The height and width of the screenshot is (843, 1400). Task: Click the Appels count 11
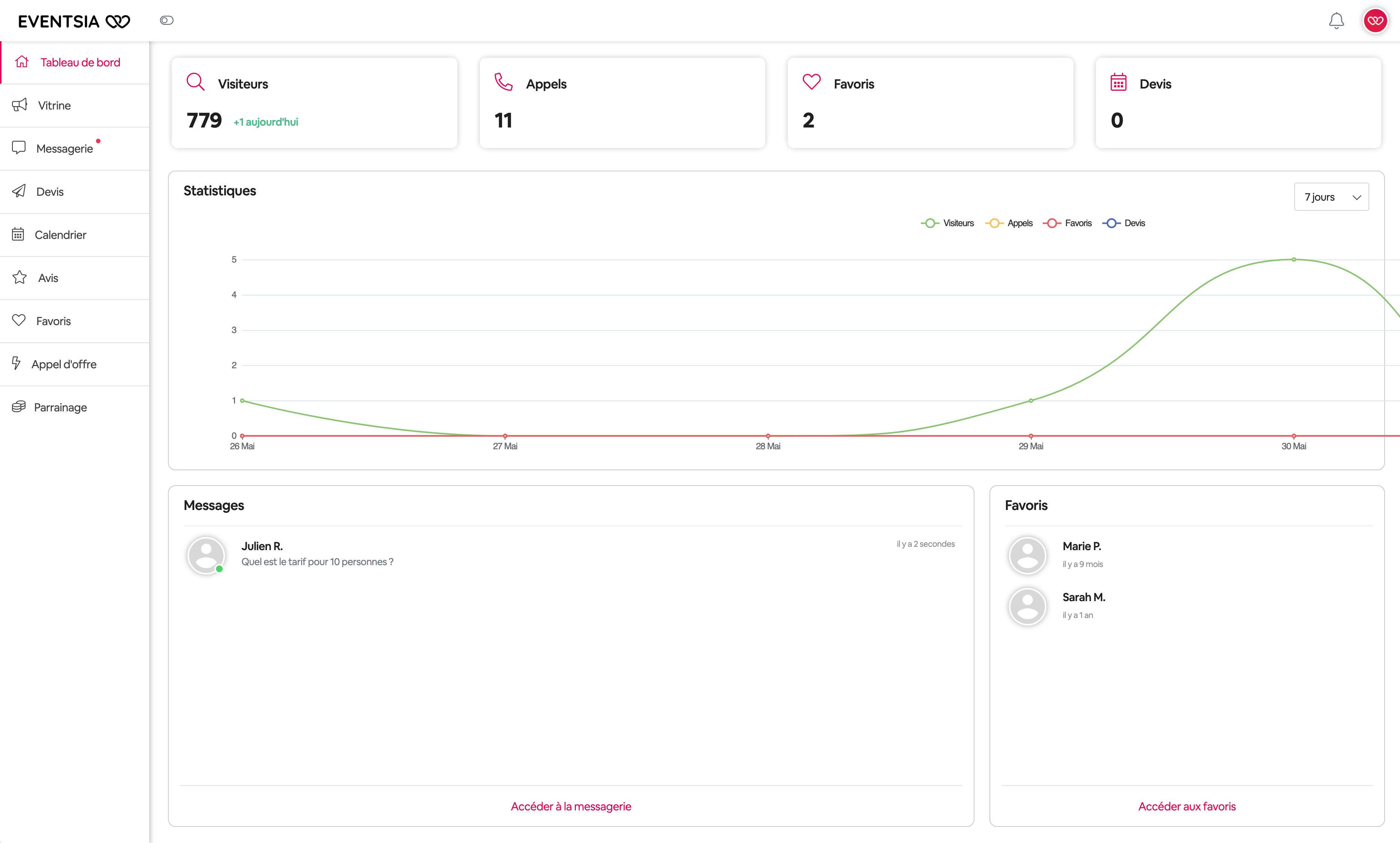pos(503,120)
